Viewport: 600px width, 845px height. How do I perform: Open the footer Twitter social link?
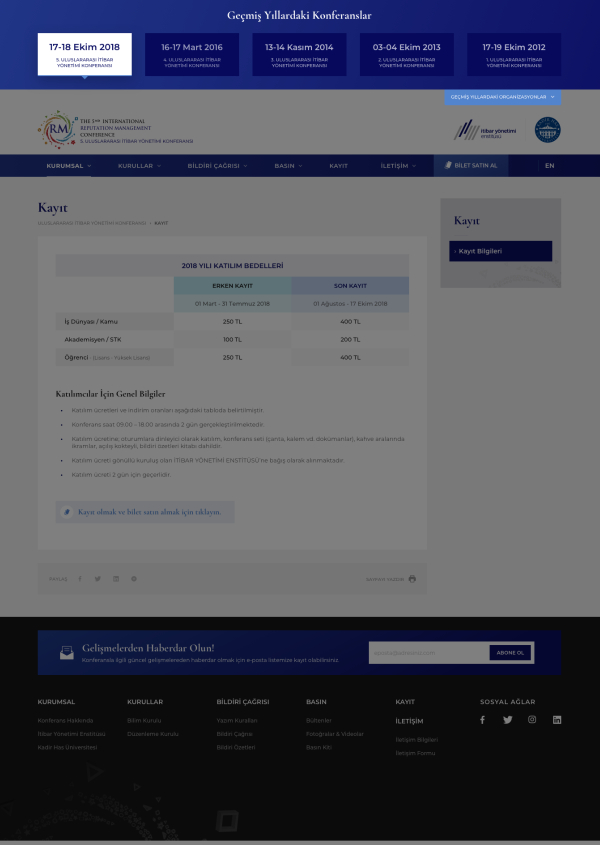click(x=507, y=720)
